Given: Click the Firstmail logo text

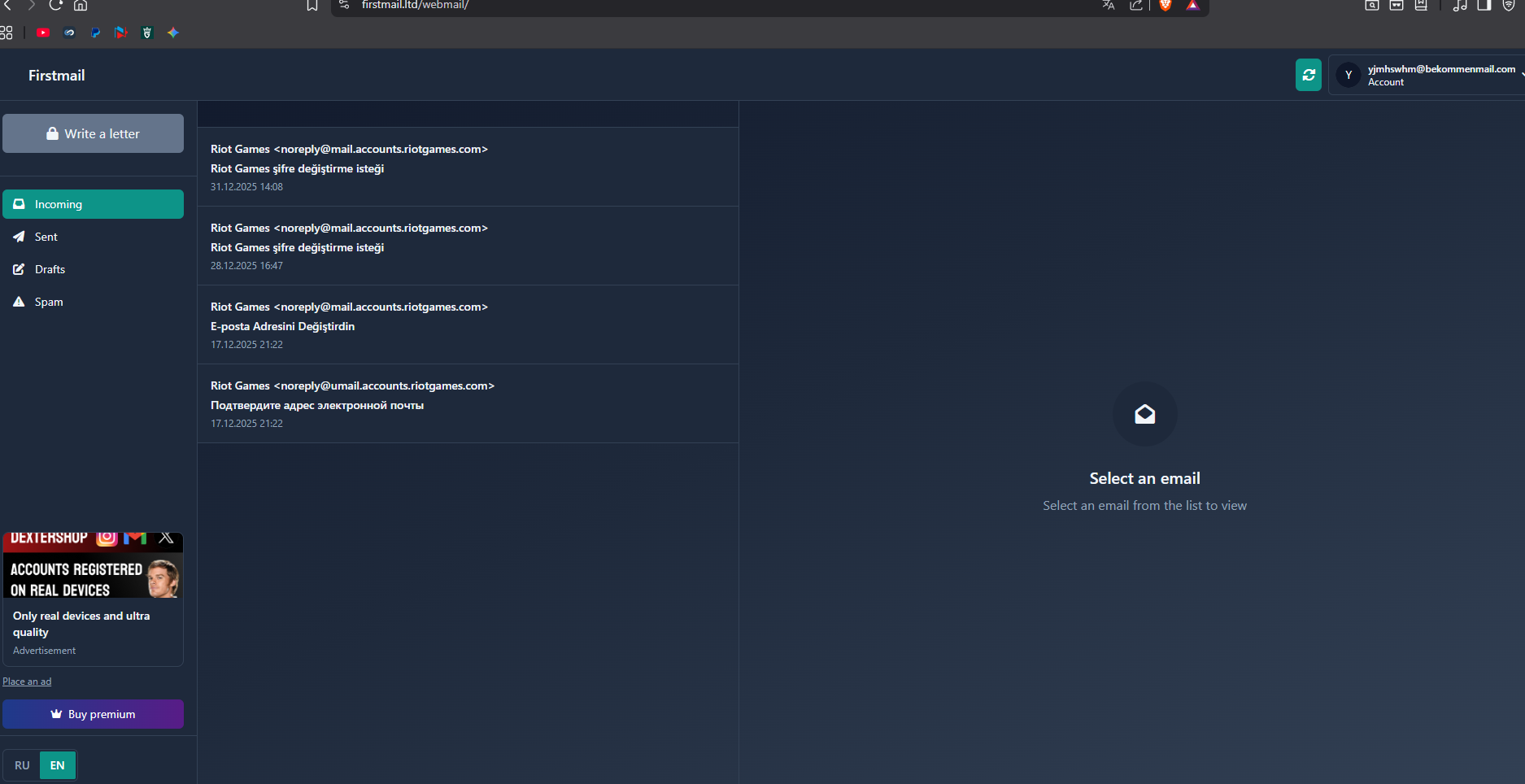Looking at the screenshot, I should tap(57, 76).
